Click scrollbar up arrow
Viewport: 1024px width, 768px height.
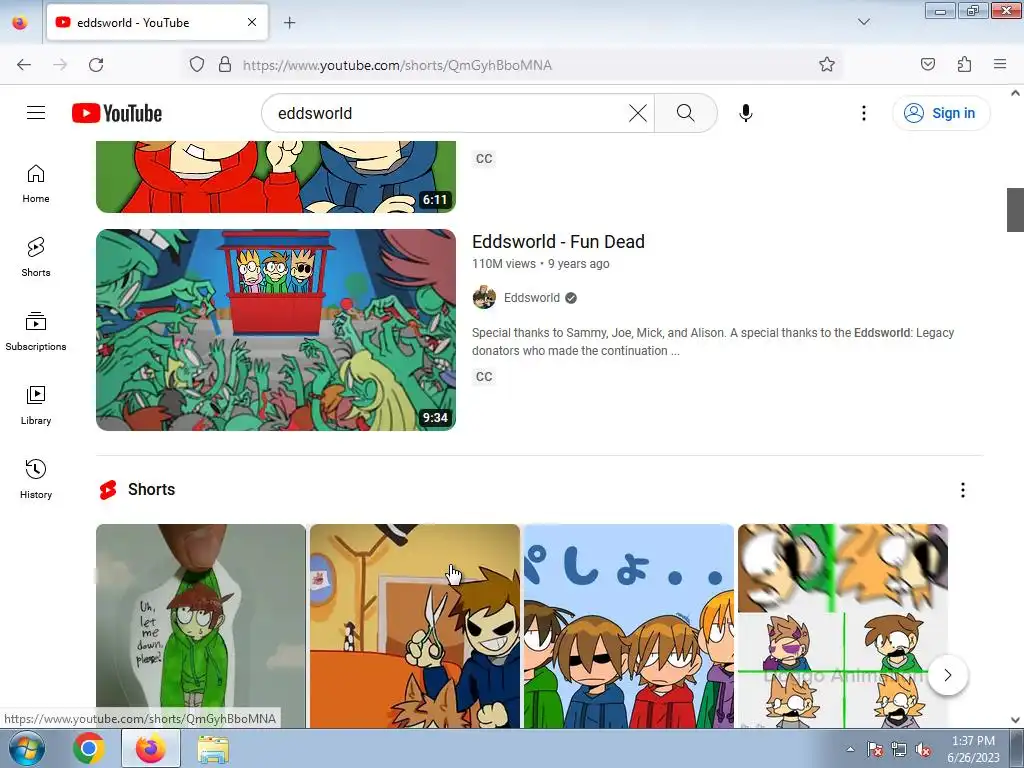coord(1015,93)
